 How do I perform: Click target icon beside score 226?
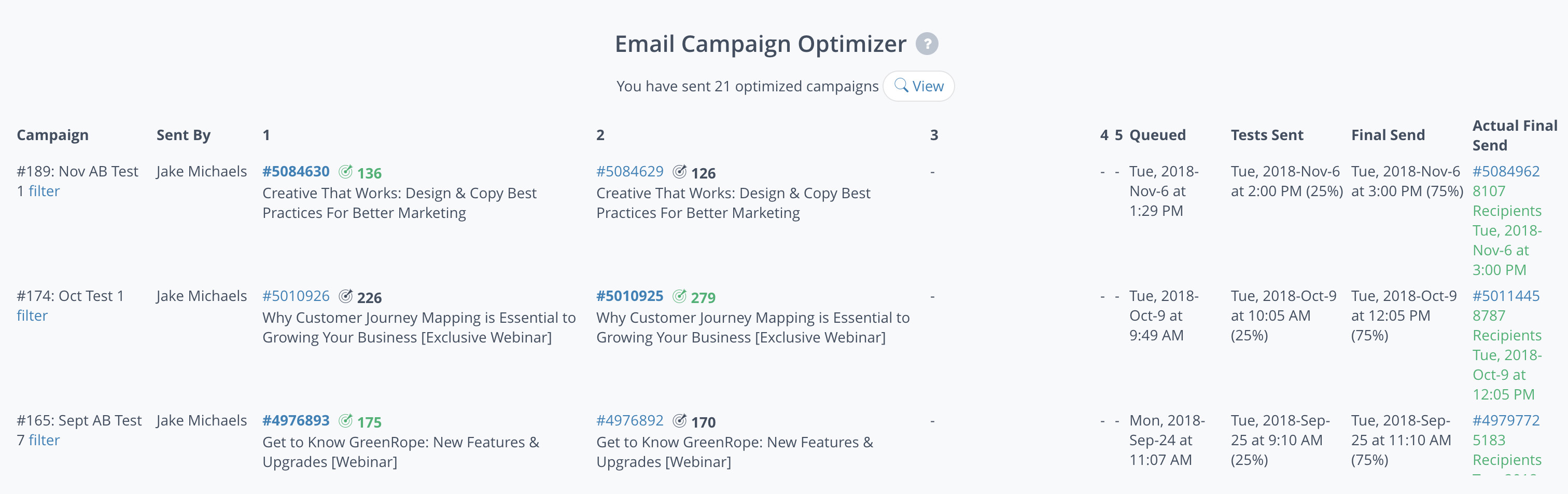345,296
